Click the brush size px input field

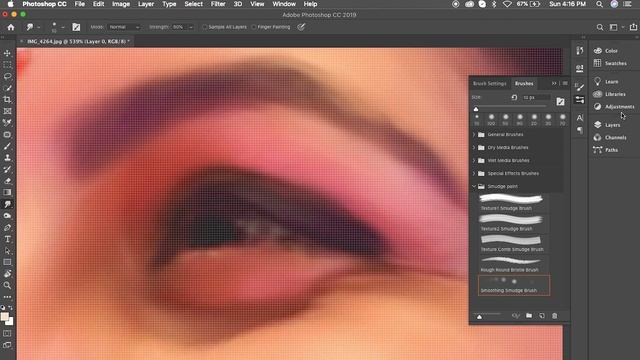(x=536, y=98)
